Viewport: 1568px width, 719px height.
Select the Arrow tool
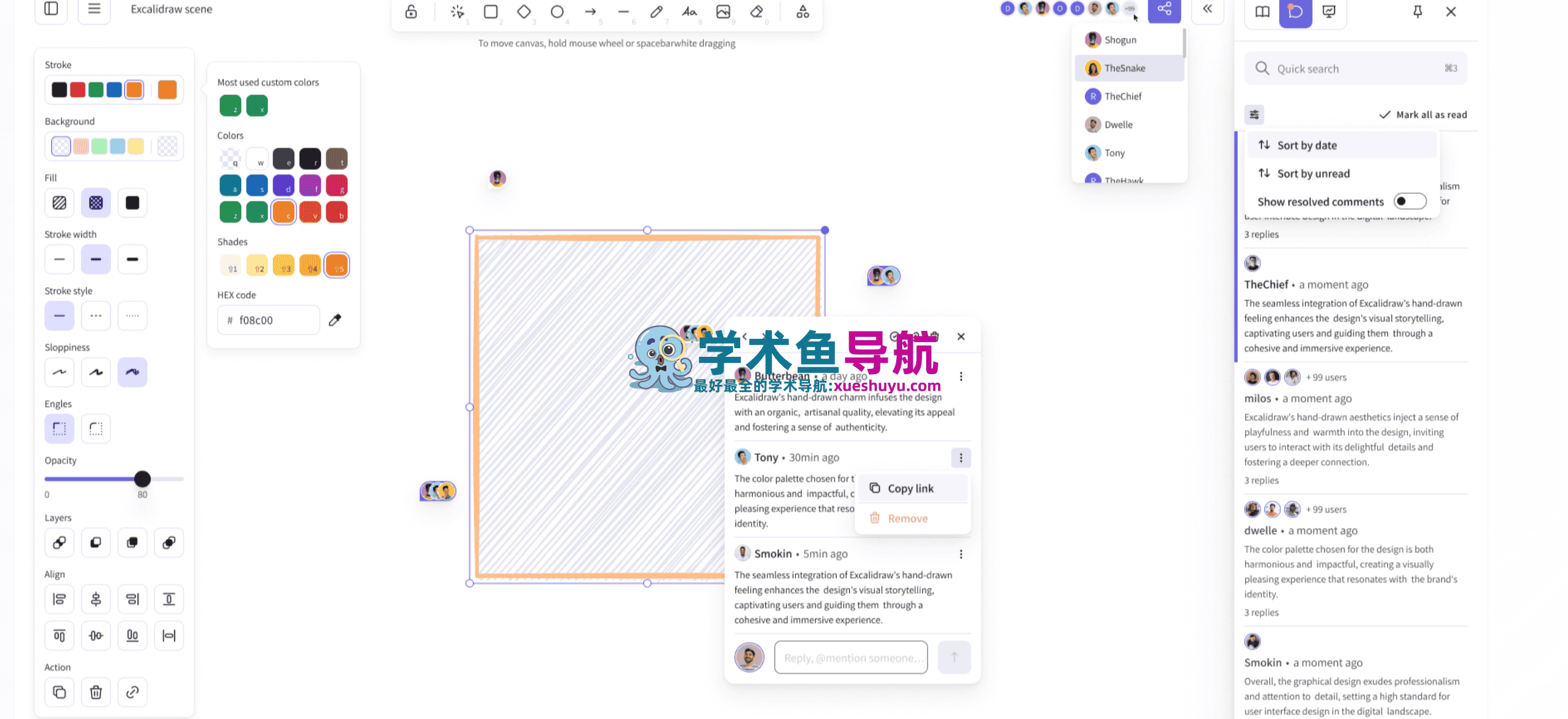point(591,11)
